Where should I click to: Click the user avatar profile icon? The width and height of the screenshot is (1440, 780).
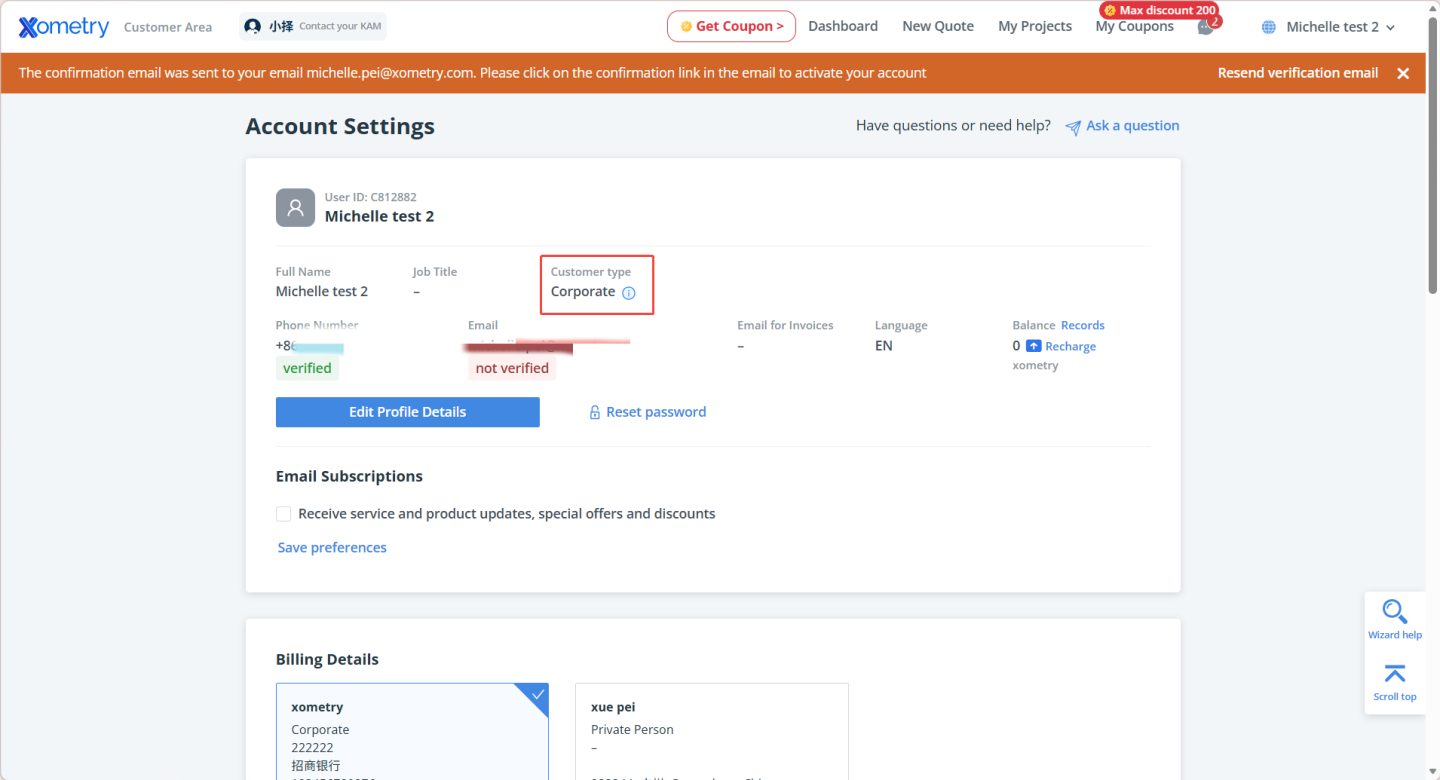click(x=295, y=207)
